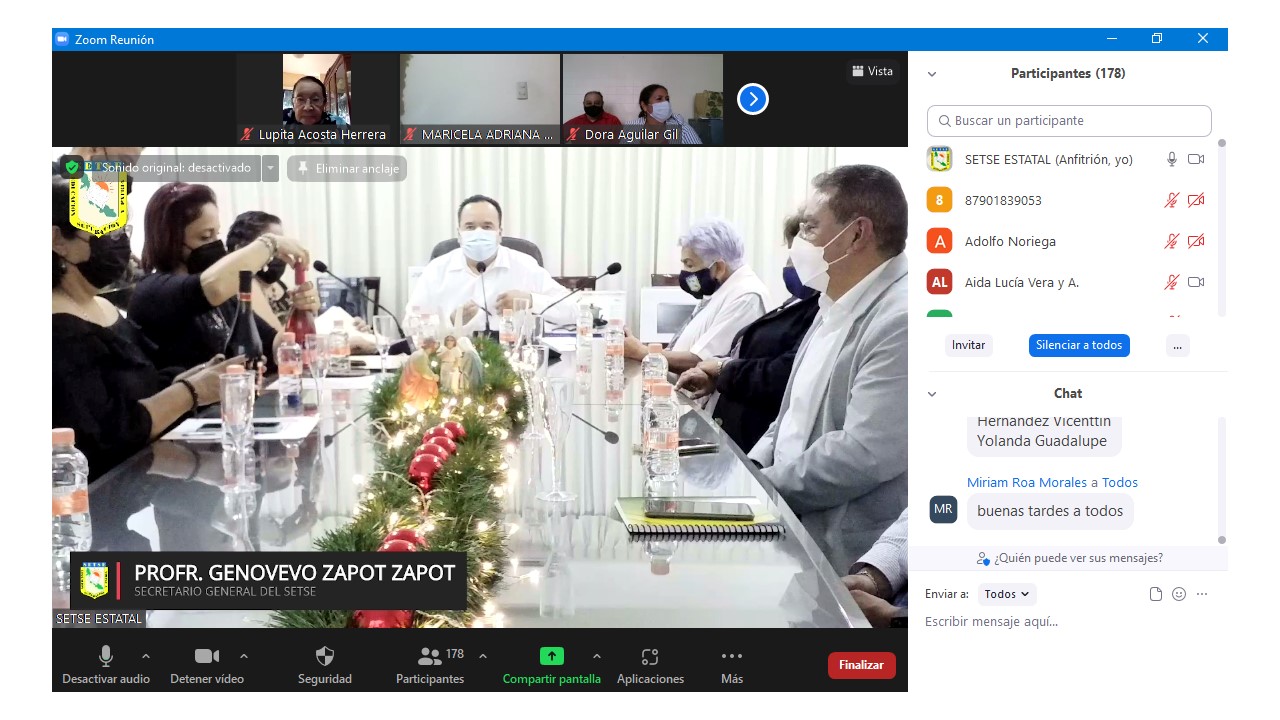Open the participants panel more options
Image resolution: width=1280 pixels, height=720 pixels.
pyautogui.click(x=1177, y=345)
